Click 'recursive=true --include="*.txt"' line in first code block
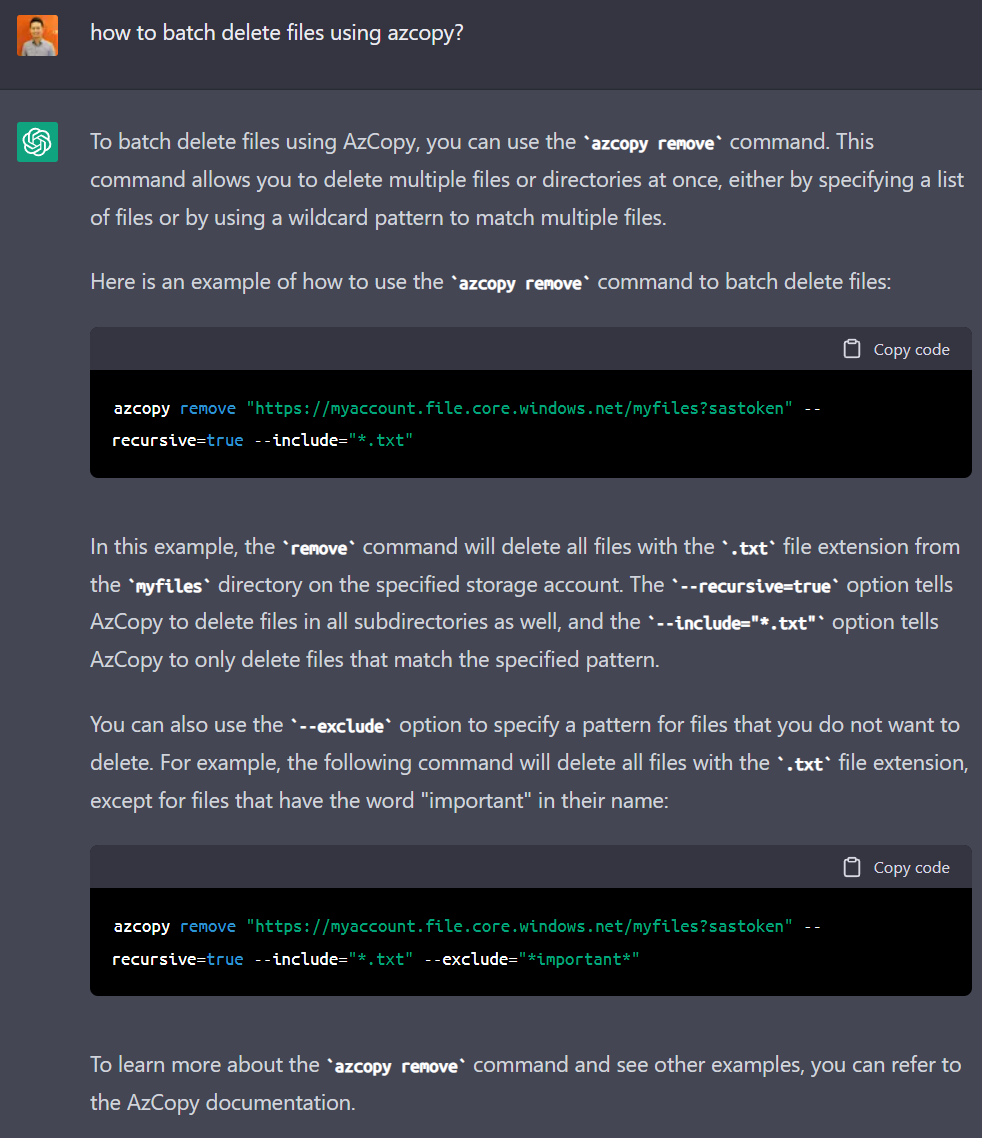 point(263,441)
